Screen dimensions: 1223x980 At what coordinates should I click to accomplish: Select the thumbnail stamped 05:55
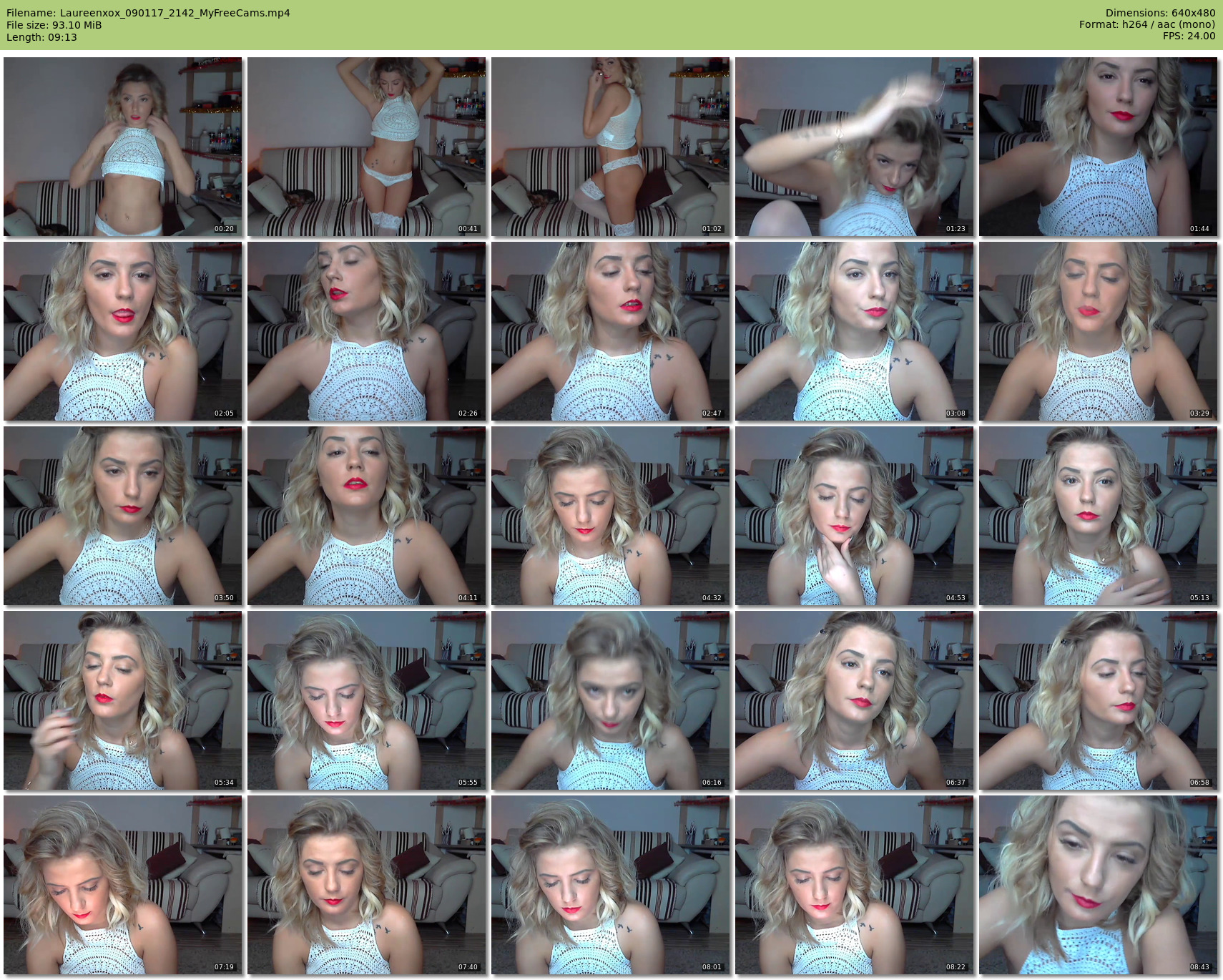click(x=366, y=700)
